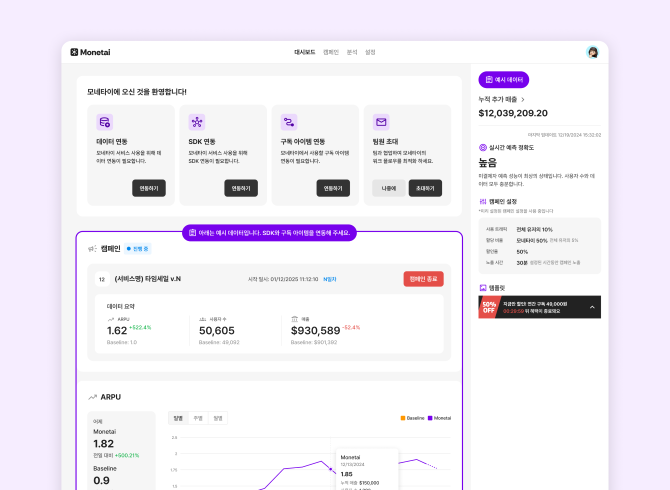Click the N일차 link
This screenshot has width=670, height=490.
pyautogui.click(x=329, y=279)
